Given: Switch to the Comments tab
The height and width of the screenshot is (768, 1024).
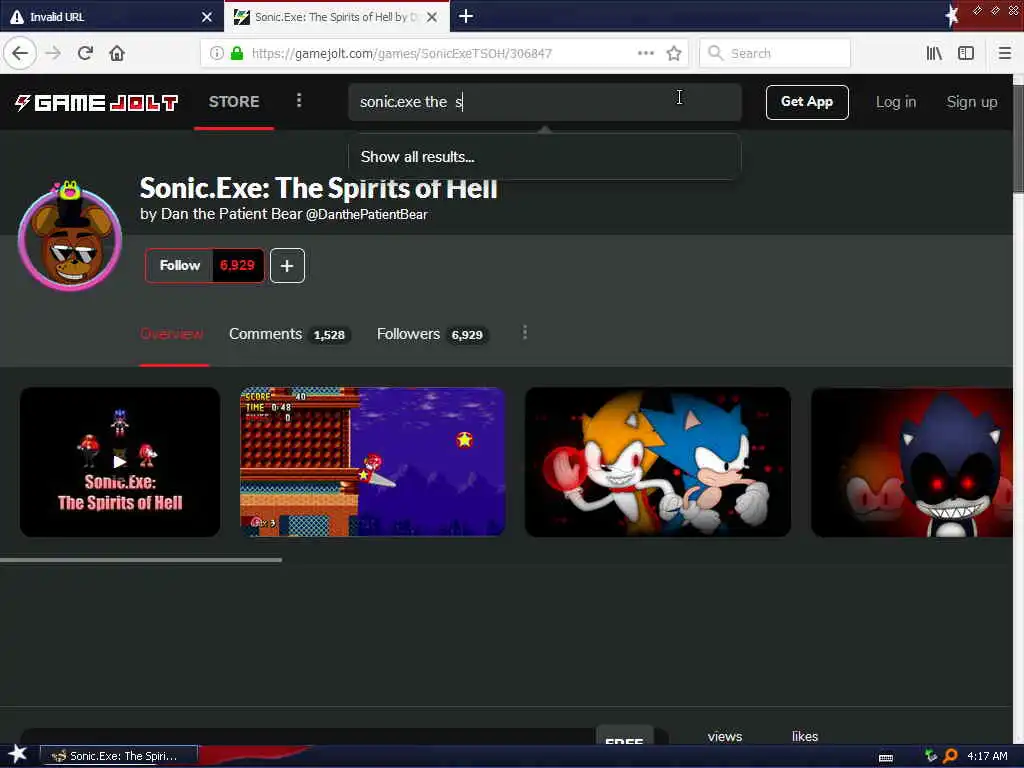Looking at the screenshot, I should tap(289, 334).
